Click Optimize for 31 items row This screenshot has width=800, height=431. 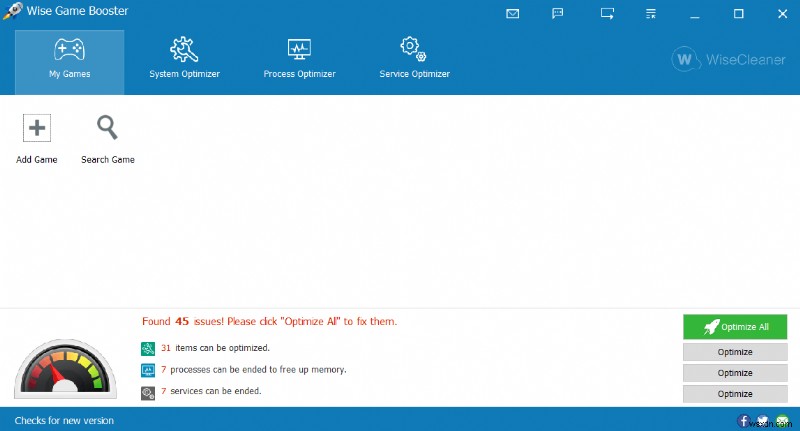pyautogui.click(x=735, y=352)
